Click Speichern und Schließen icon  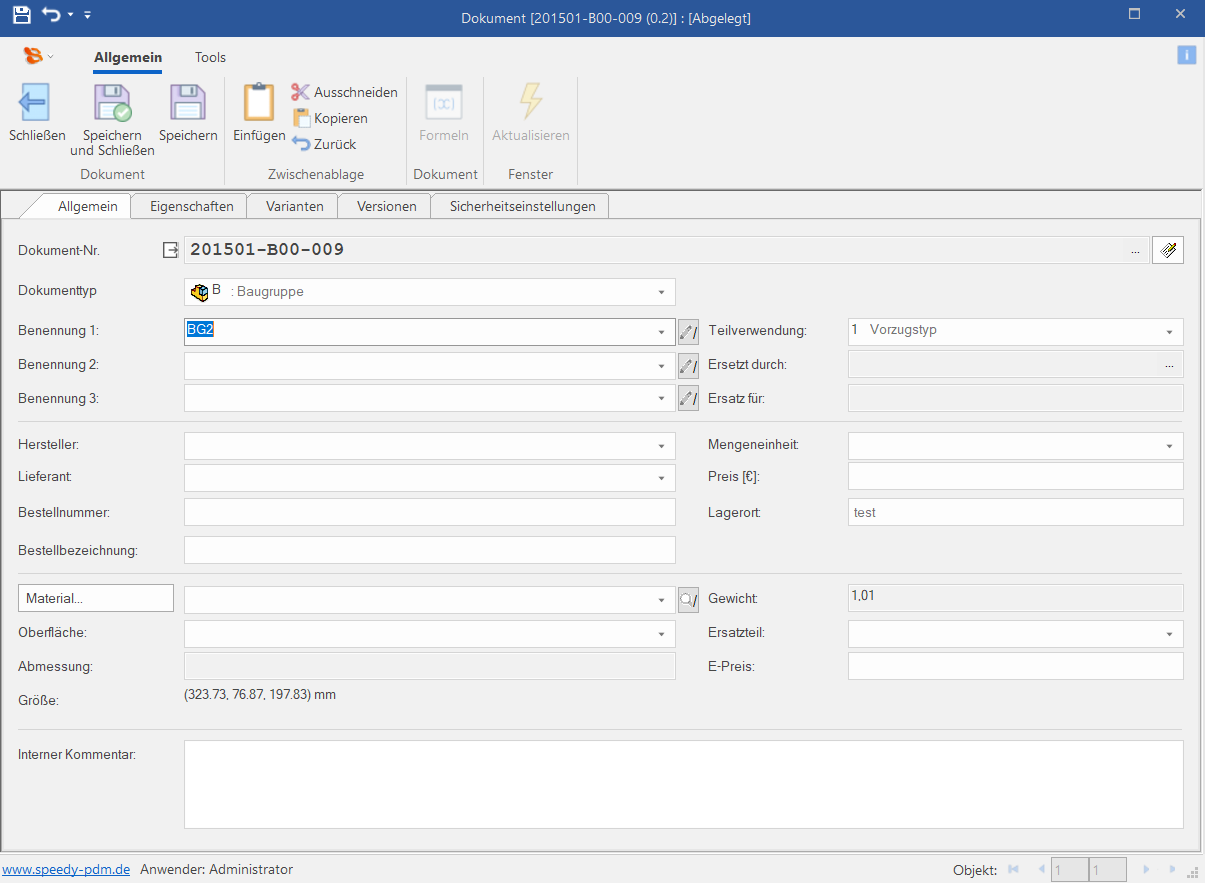point(112,103)
